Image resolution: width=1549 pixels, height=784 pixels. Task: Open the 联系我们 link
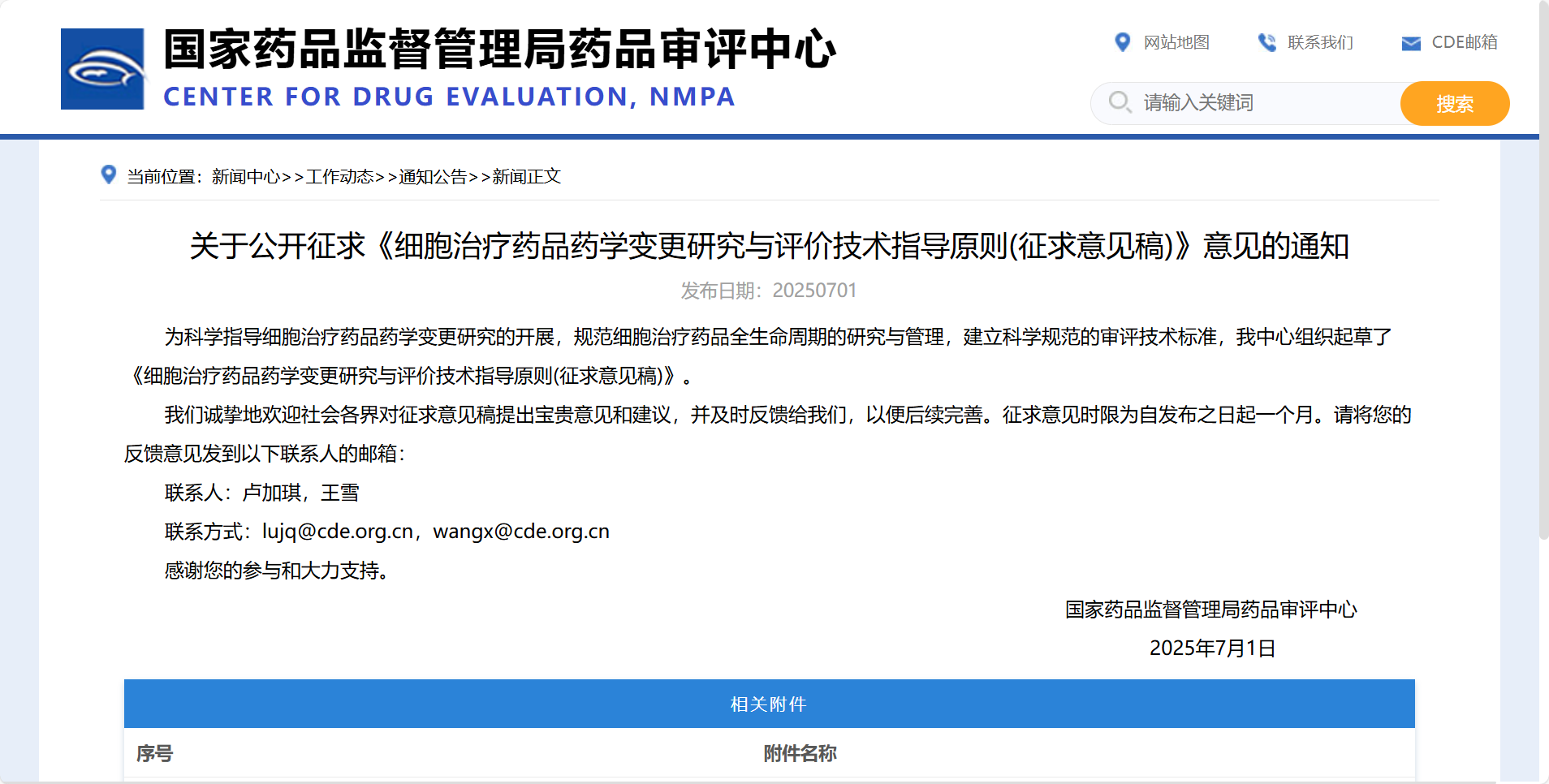(x=1320, y=42)
